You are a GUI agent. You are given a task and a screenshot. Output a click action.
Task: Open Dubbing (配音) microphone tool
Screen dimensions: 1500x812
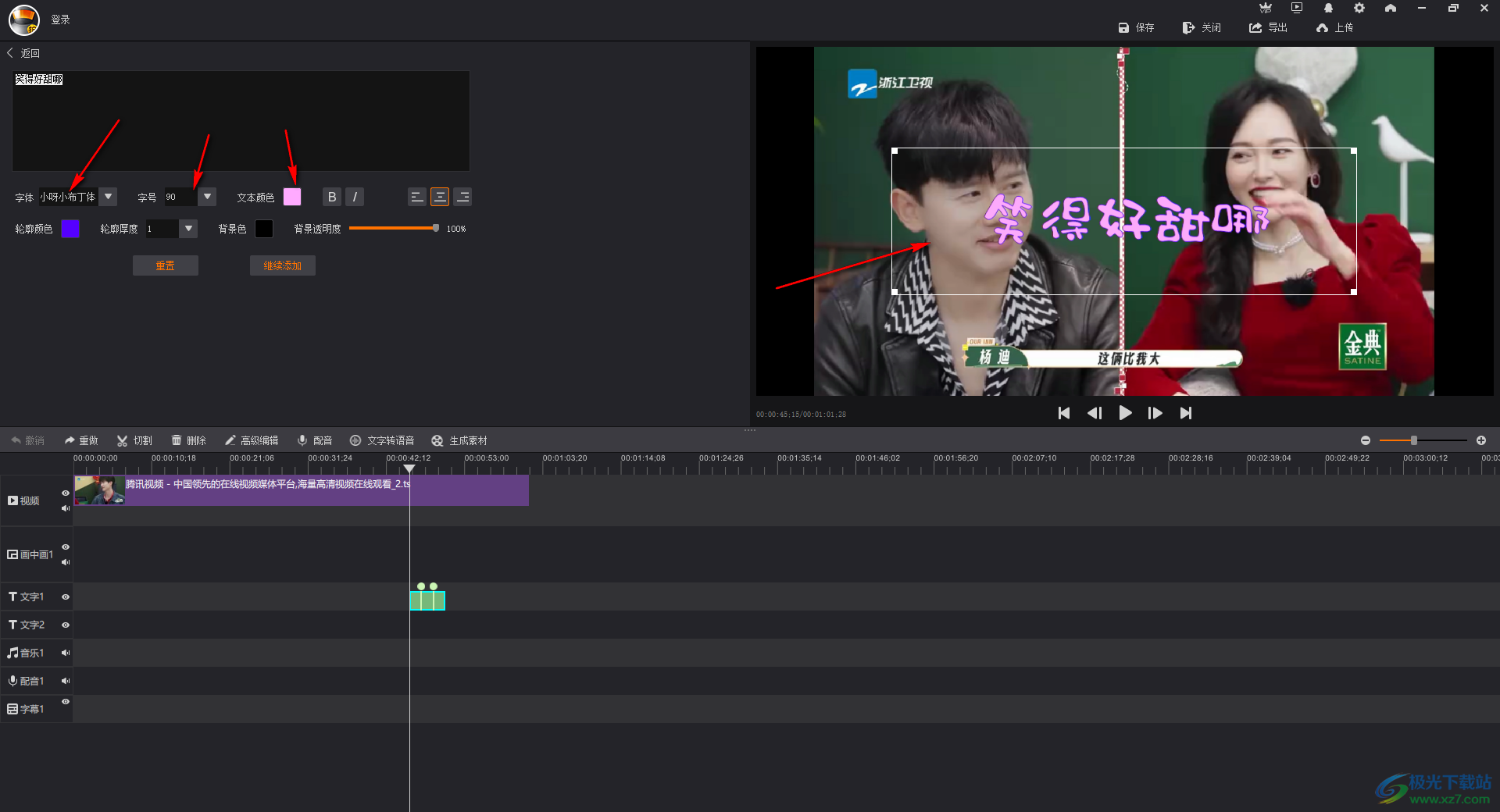(x=315, y=440)
